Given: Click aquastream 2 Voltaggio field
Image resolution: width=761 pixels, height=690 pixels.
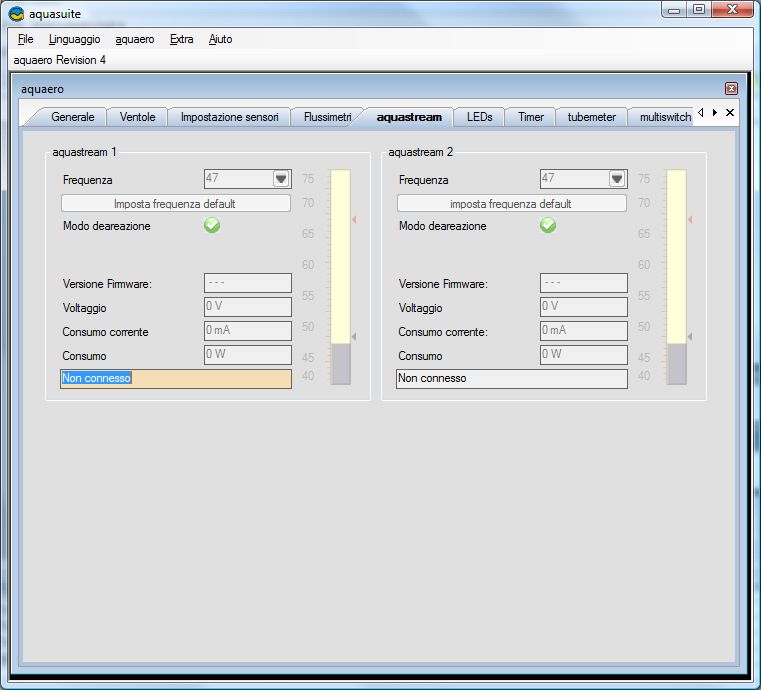Looking at the screenshot, I should 583,307.
